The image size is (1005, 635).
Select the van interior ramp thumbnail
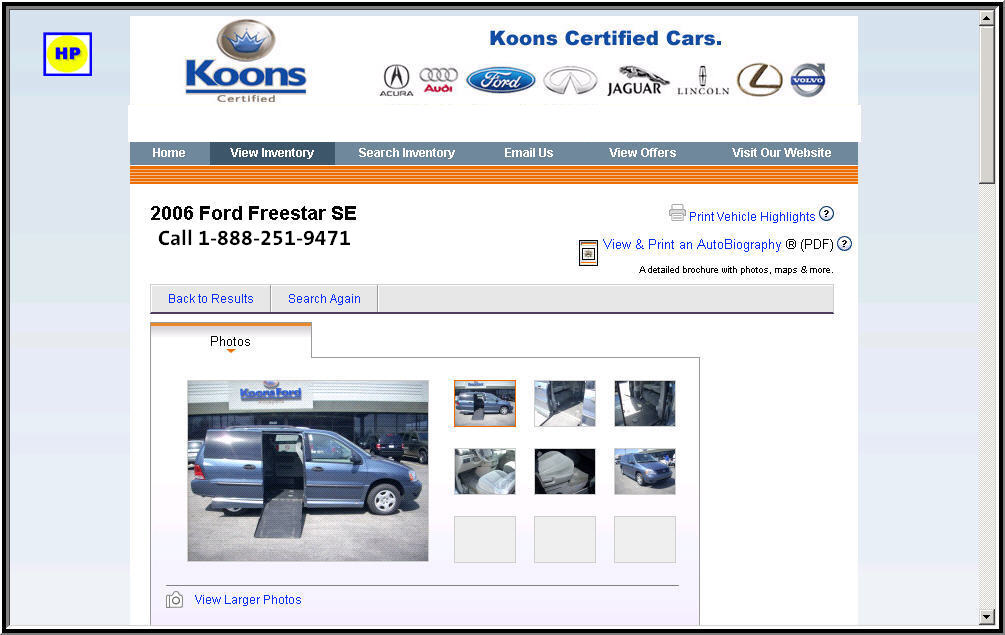click(x=565, y=404)
